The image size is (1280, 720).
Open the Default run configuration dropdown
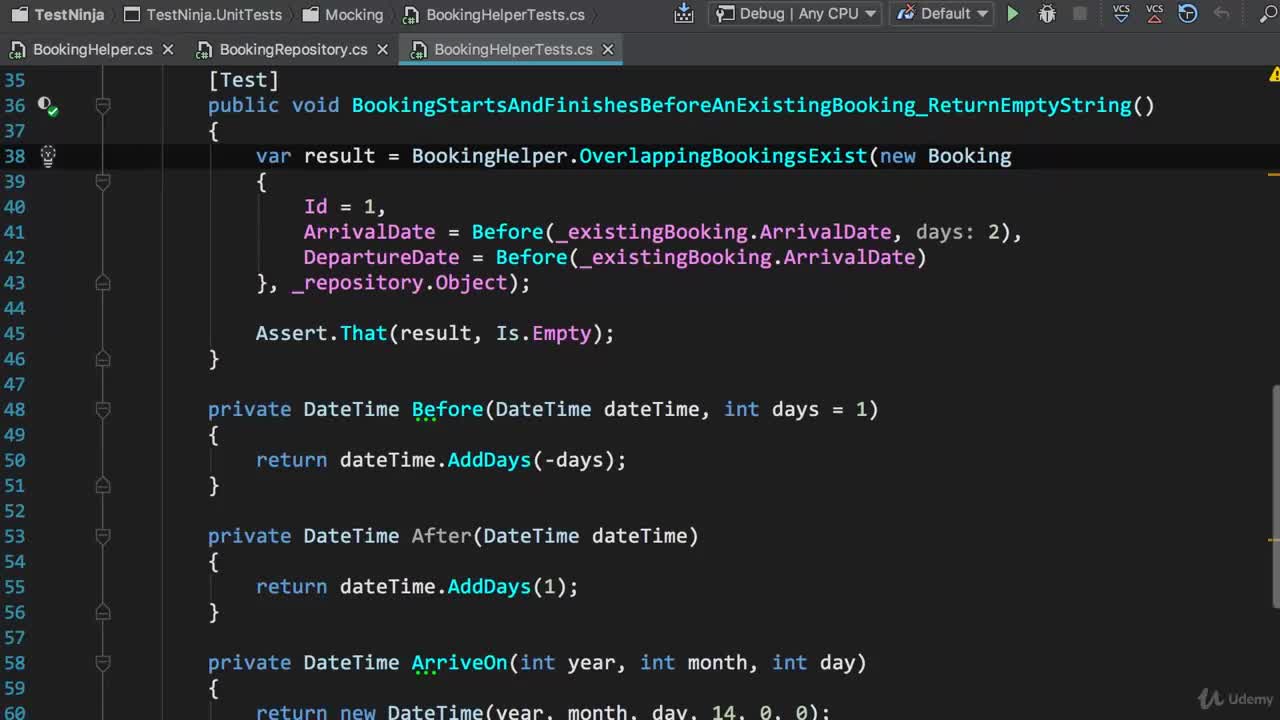[942, 14]
